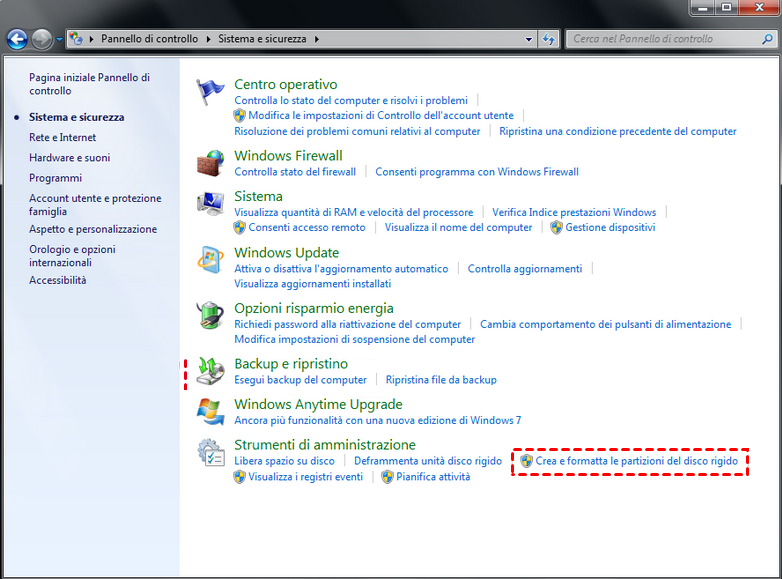Open the Opzioni risparmio energia heading

click(314, 308)
